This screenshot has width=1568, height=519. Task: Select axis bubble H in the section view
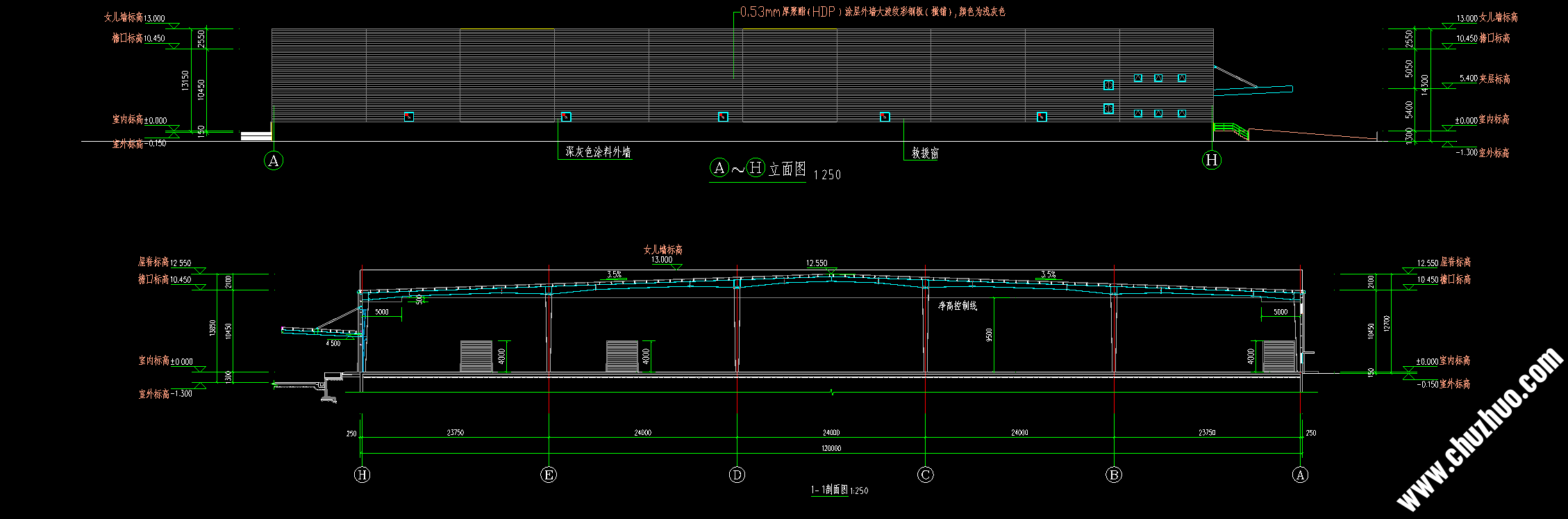pyautogui.click(x=362, y=475)
